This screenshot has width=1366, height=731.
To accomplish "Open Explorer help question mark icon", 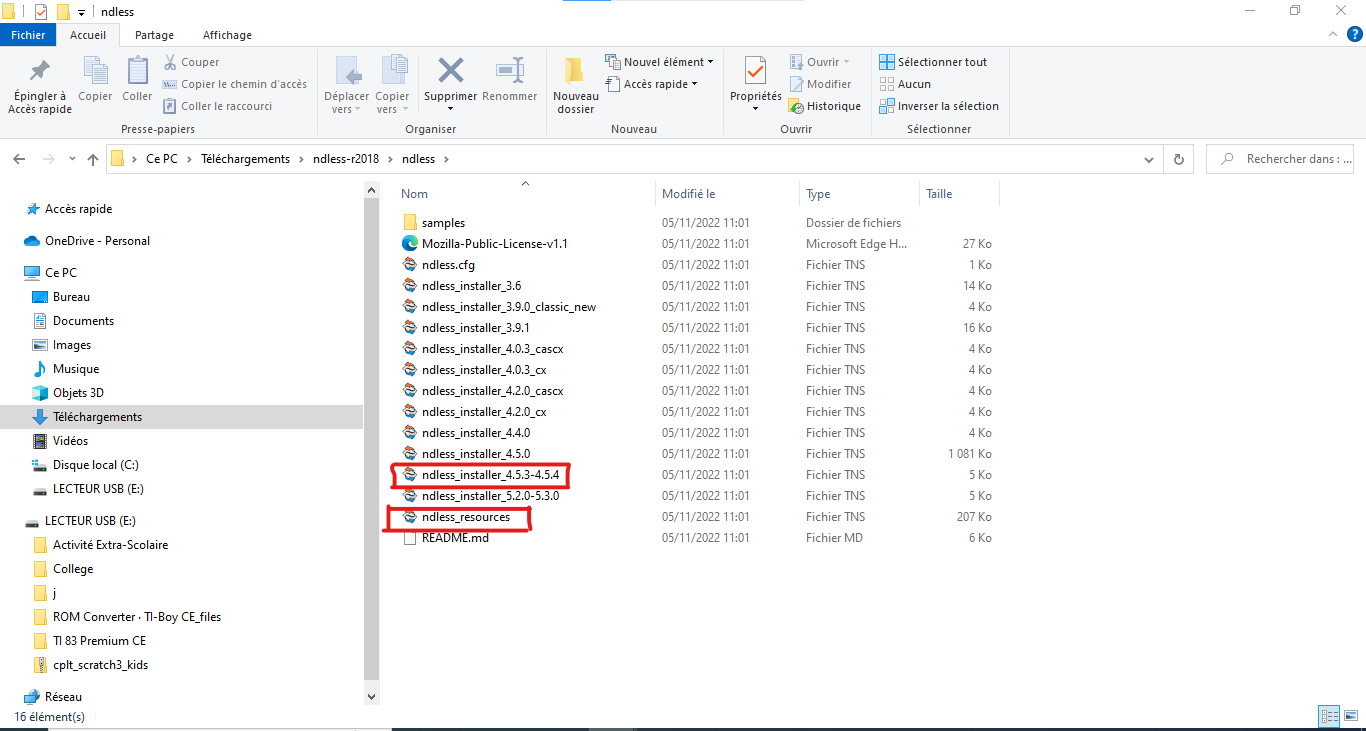I will click(x=1353, y=34).
